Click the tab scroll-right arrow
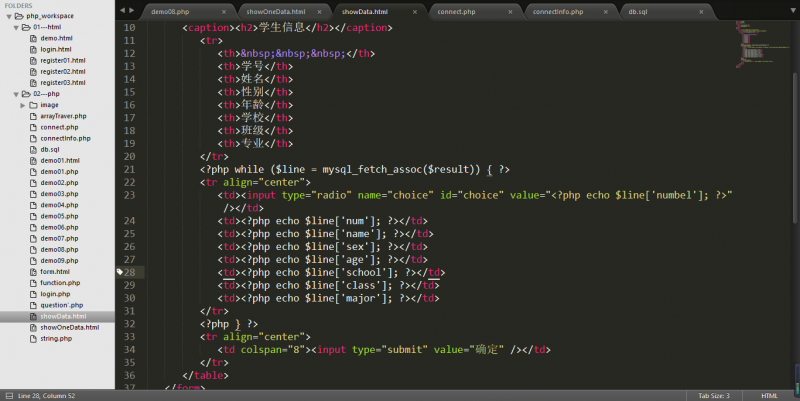This screenshot has width=800, height=401. (x=132, y=10)
